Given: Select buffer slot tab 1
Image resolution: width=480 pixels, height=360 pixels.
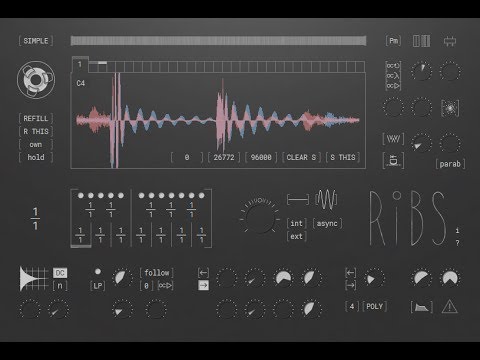Looking at the screenshot, I should (80, 64).
